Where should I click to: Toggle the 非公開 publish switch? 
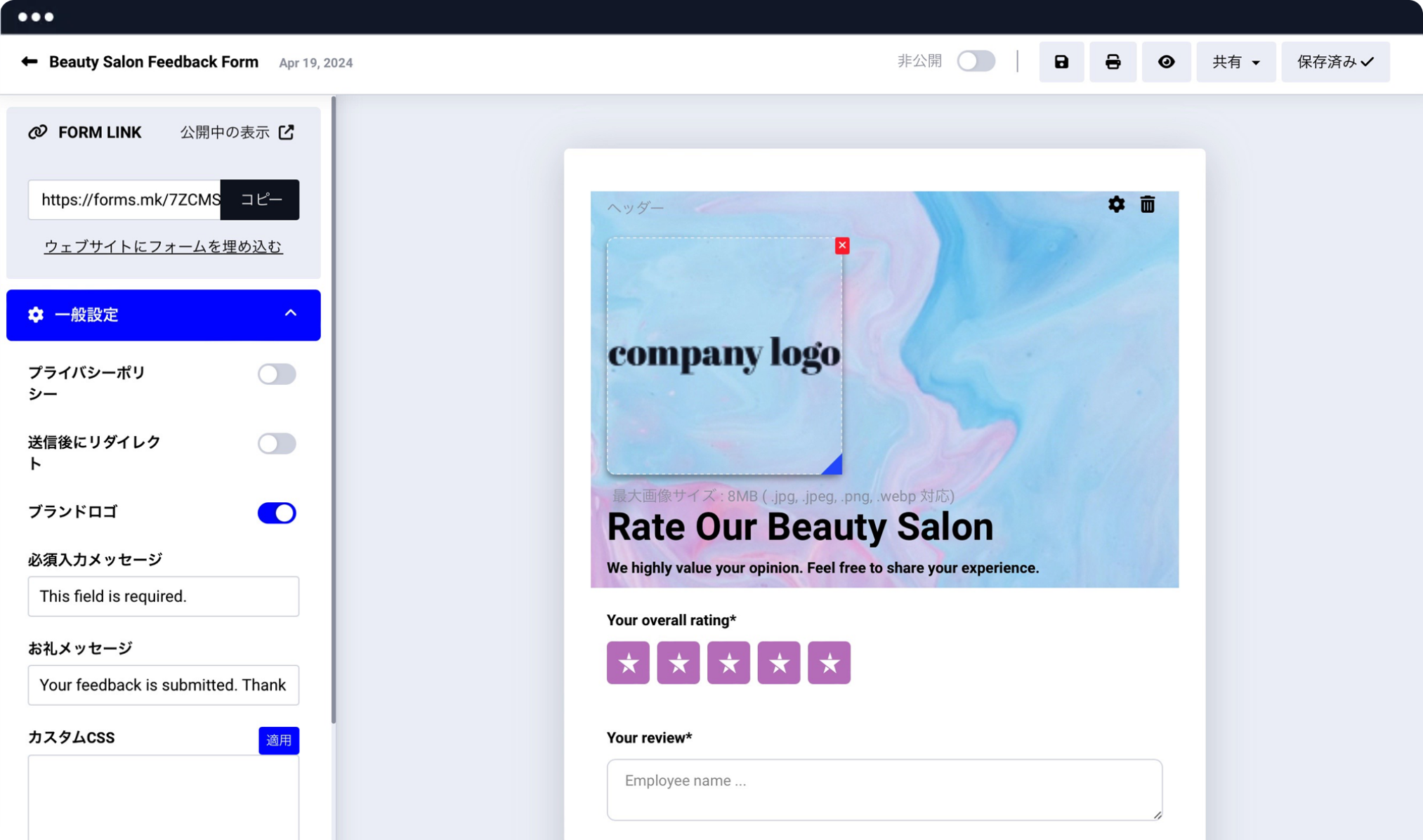[974, 62]
